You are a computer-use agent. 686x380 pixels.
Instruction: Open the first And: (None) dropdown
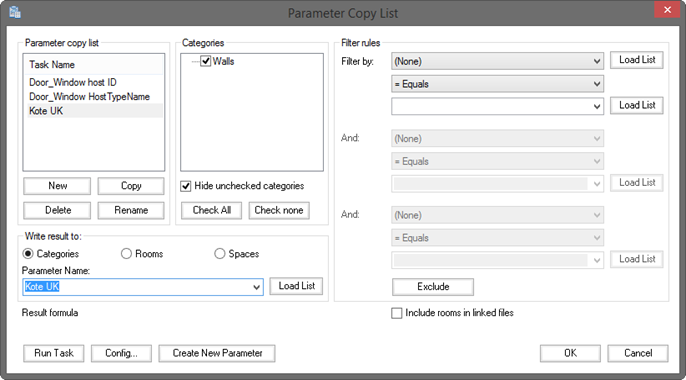point(497,139)
